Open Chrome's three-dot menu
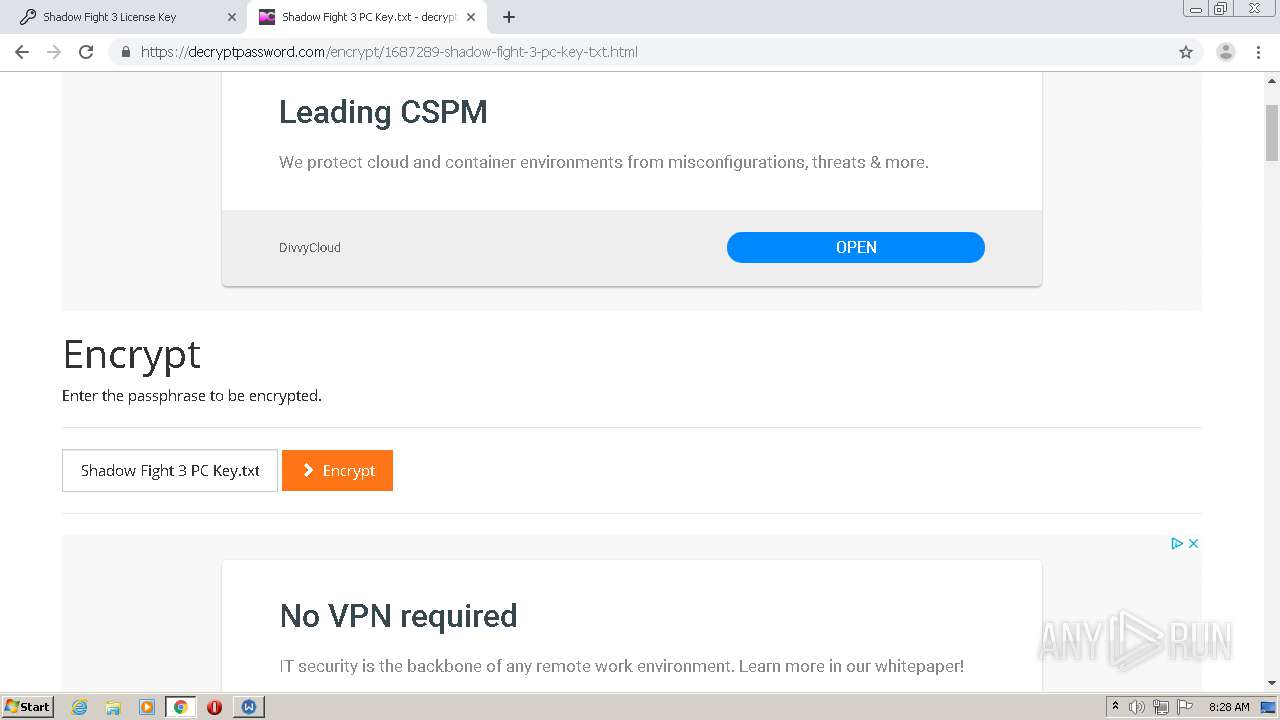The image size is (1280, 720). tap(1258, 52)
